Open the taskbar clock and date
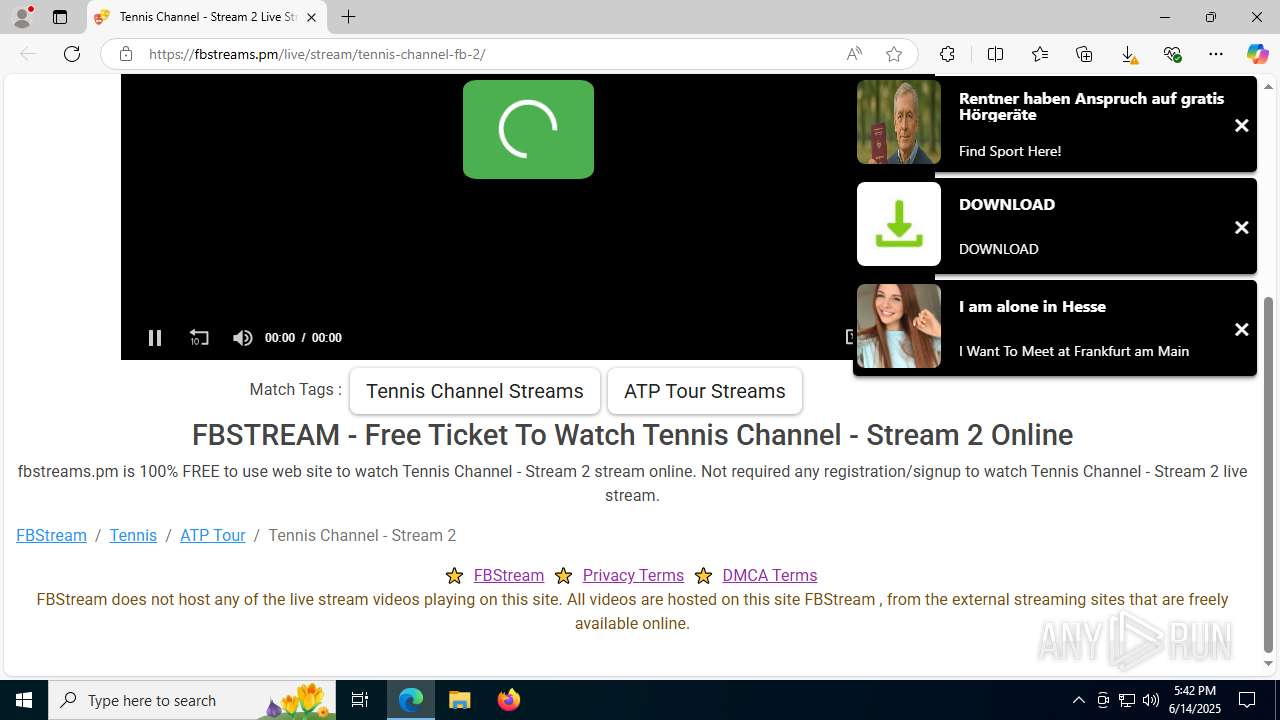The image size is (1280, 720). [x=1195, y=700]
